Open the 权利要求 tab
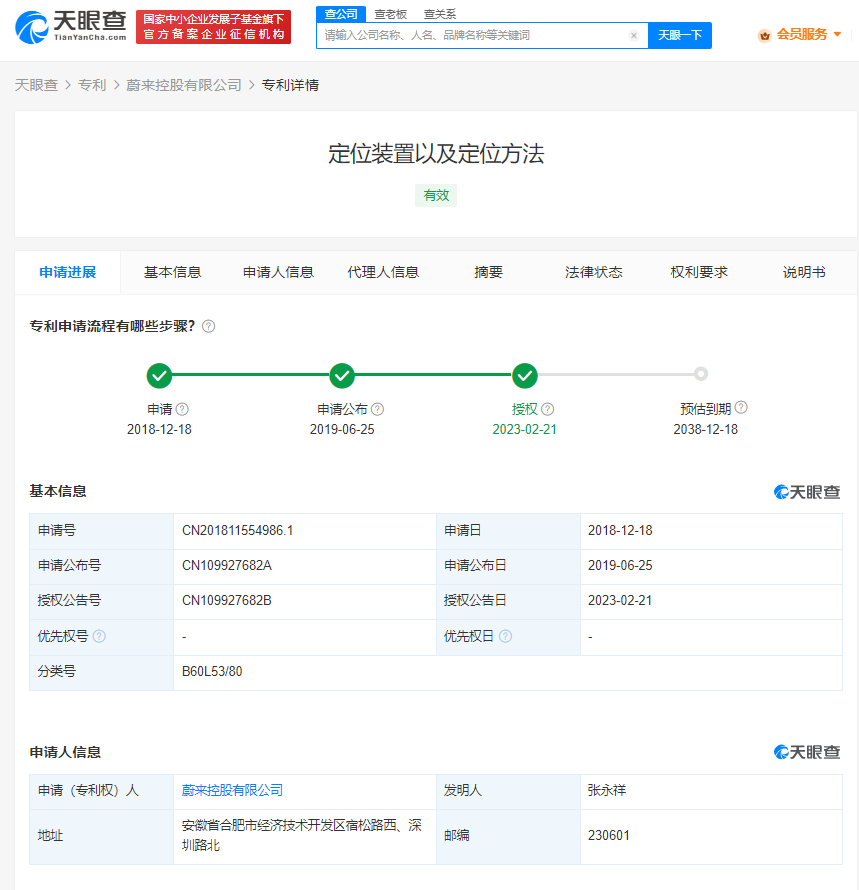This screenshot has width=859, height=890. click(x=699, y=272)
